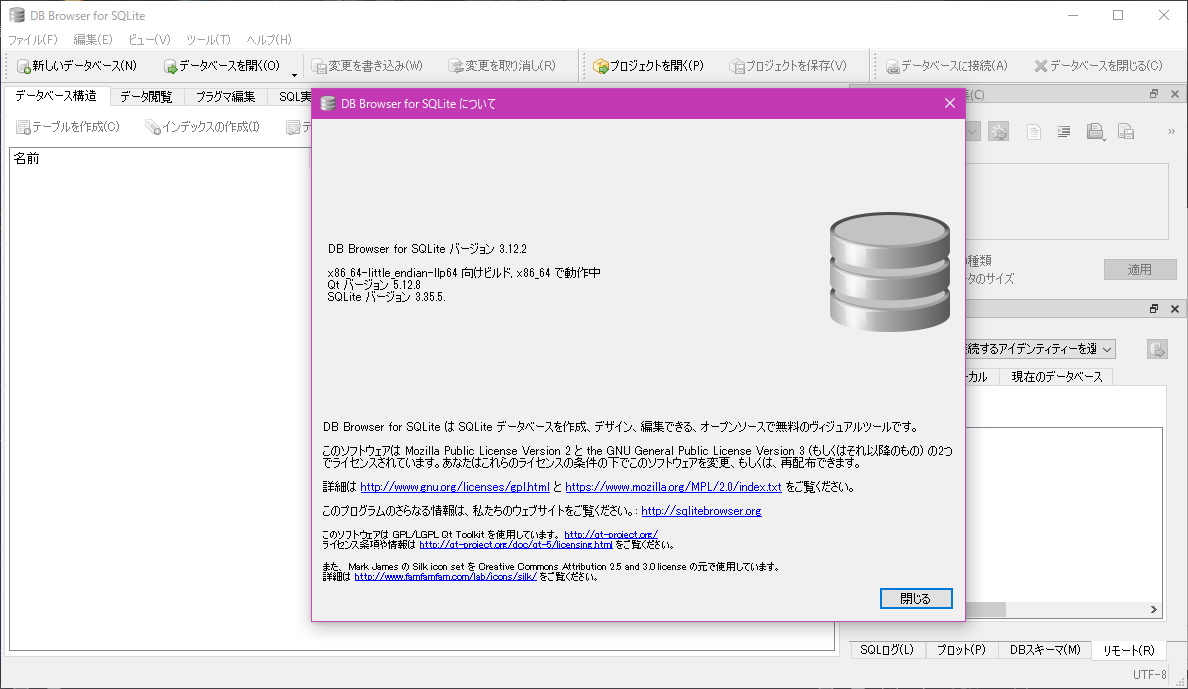Viewport: 1188px width, 689px height.
Task: Click the Open Project (プロジェクトを開く) toolbar button
Action: point(649,66)
